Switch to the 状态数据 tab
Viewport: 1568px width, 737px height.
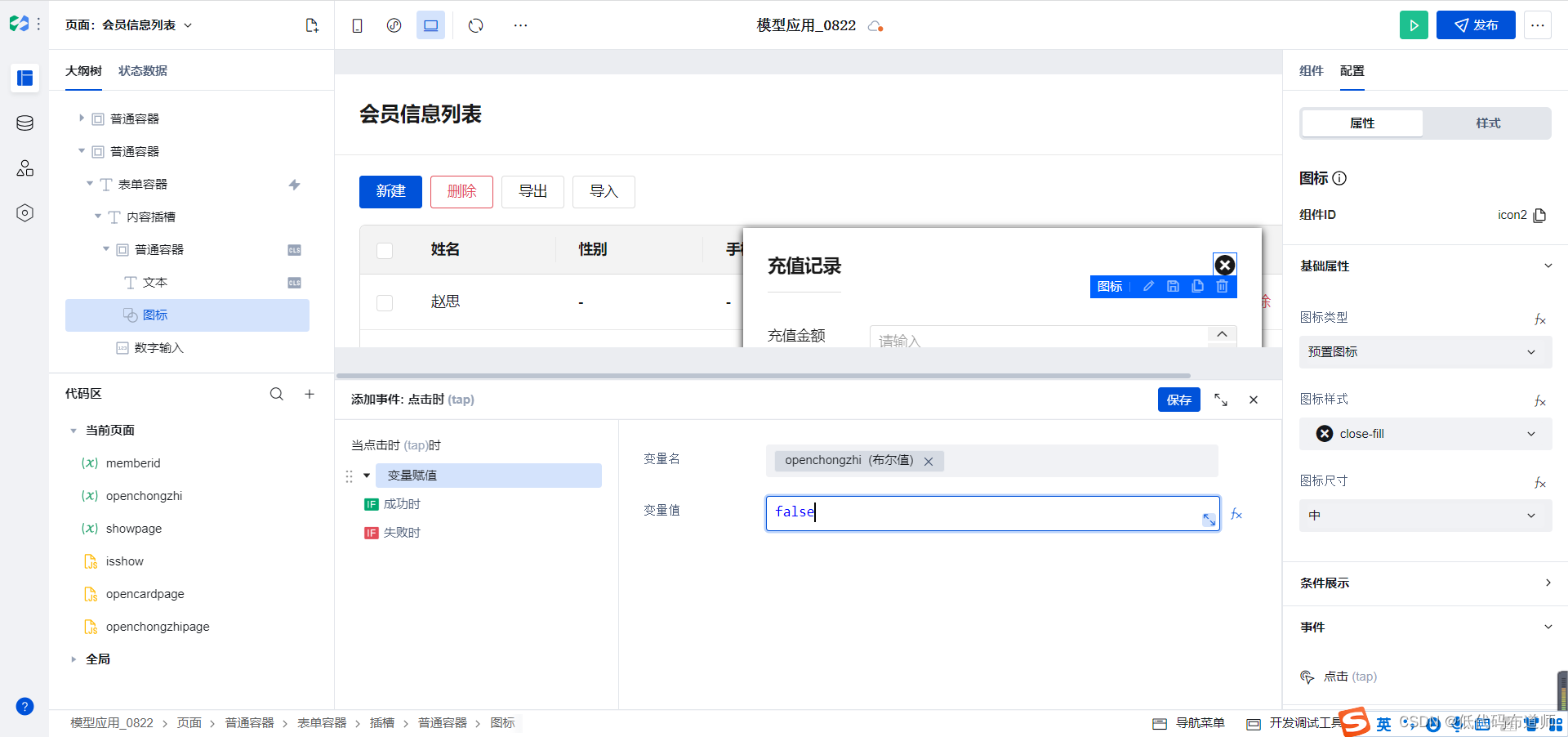[x=143, y=71]
